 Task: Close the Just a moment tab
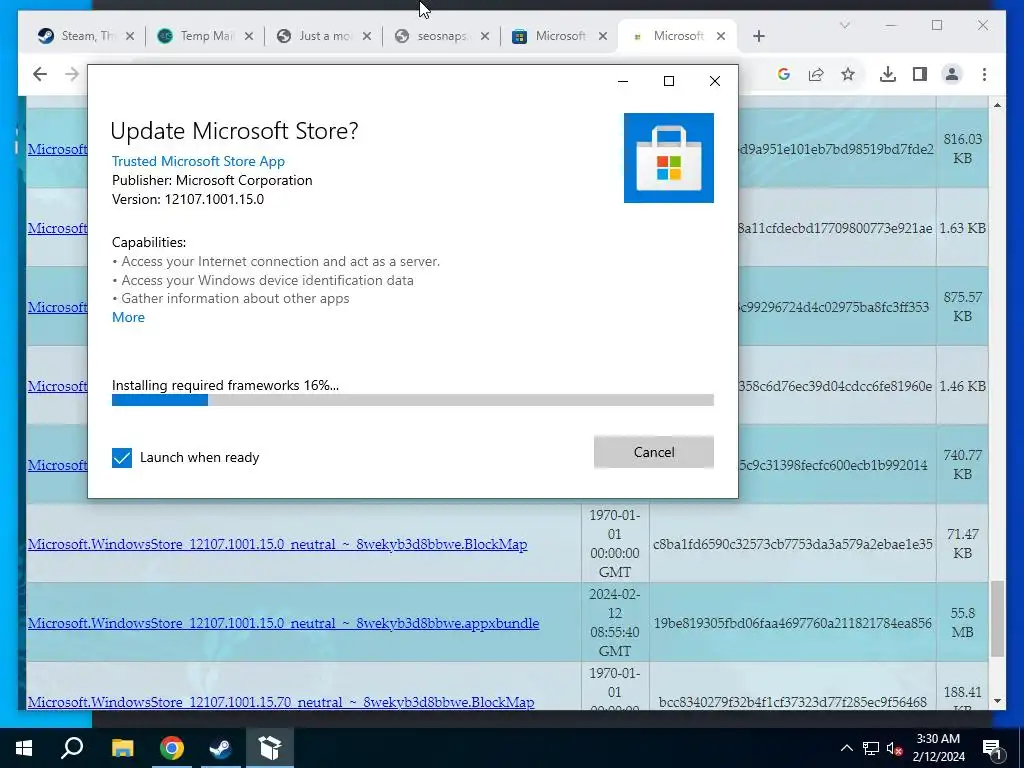click(x=367, y=36)
